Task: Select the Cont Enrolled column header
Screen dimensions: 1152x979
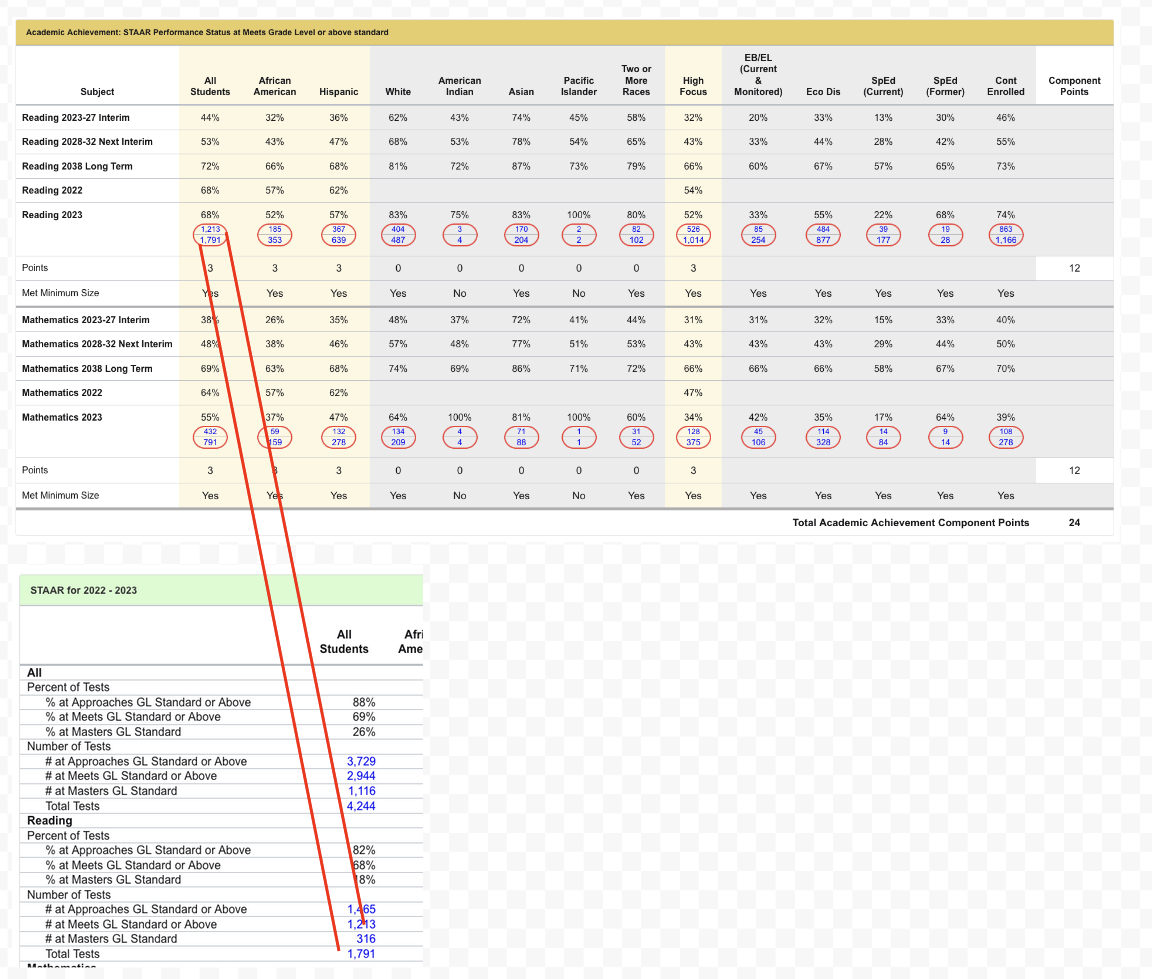Action: (x=1006, y=86)
